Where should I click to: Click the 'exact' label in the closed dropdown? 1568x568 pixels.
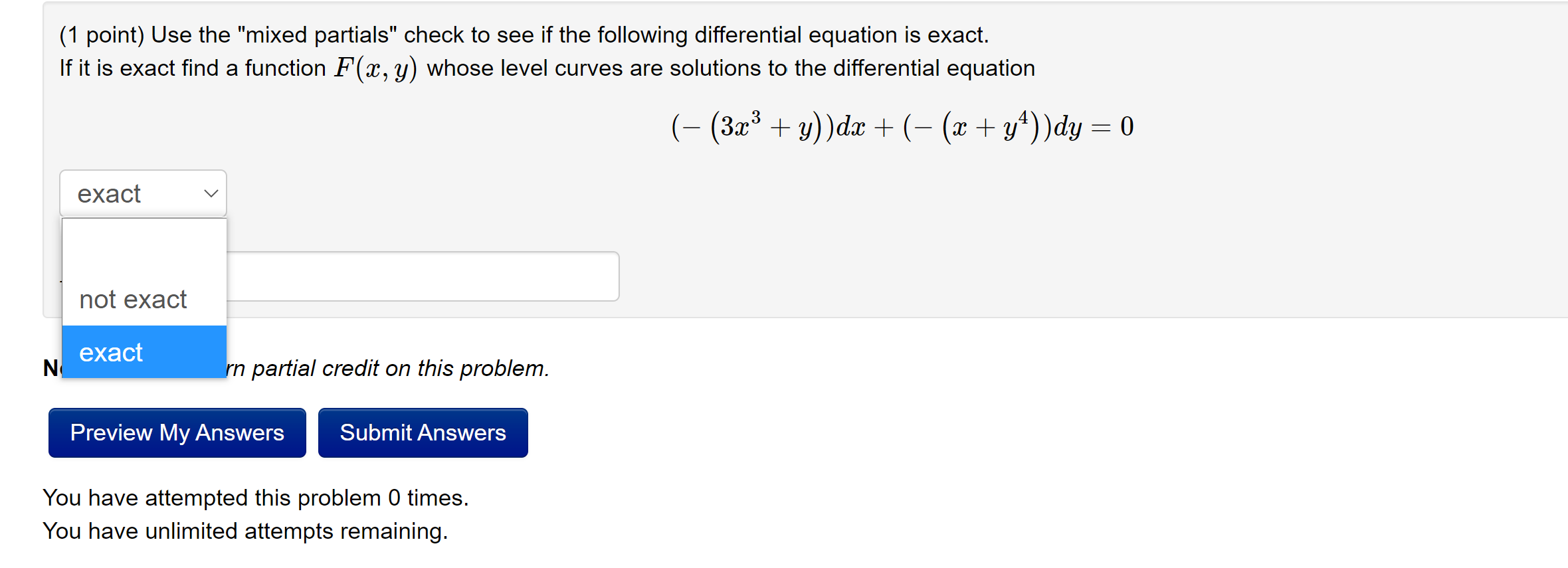pos(110,193)
